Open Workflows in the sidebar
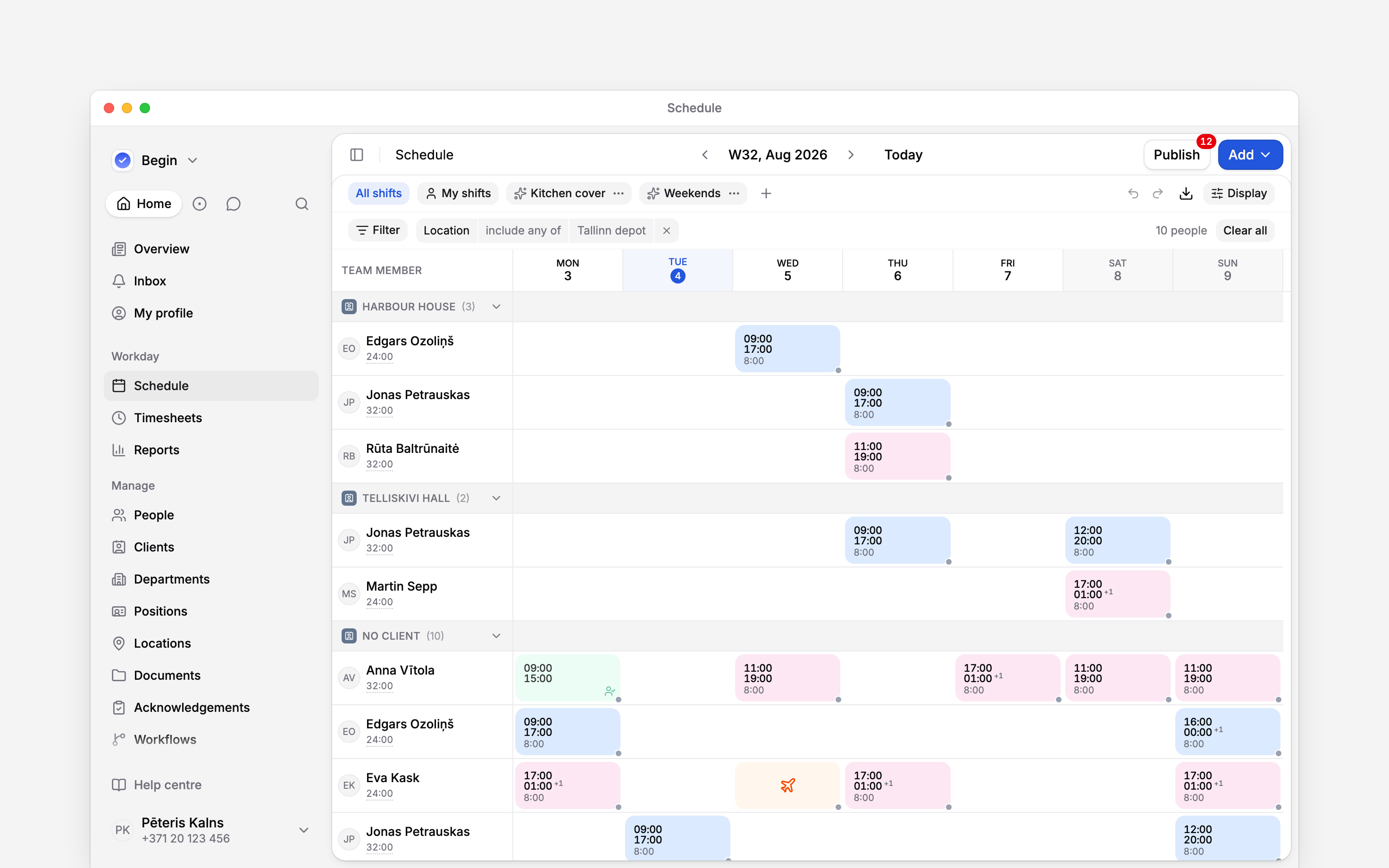This screenshot has width=1389, height=868. tap(211, 739)
